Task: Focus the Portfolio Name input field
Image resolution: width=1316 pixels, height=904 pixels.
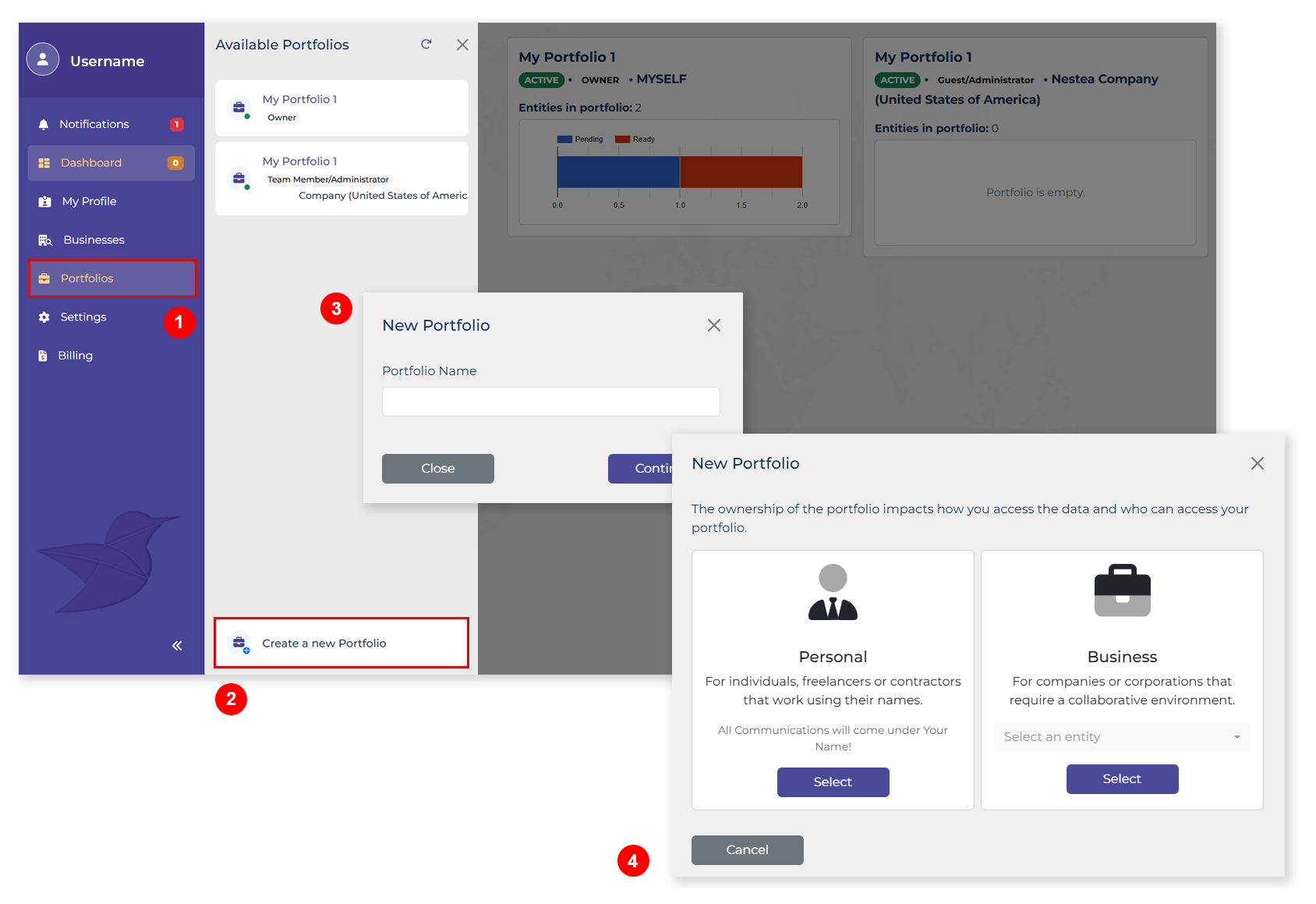Action: coord(551,402)
